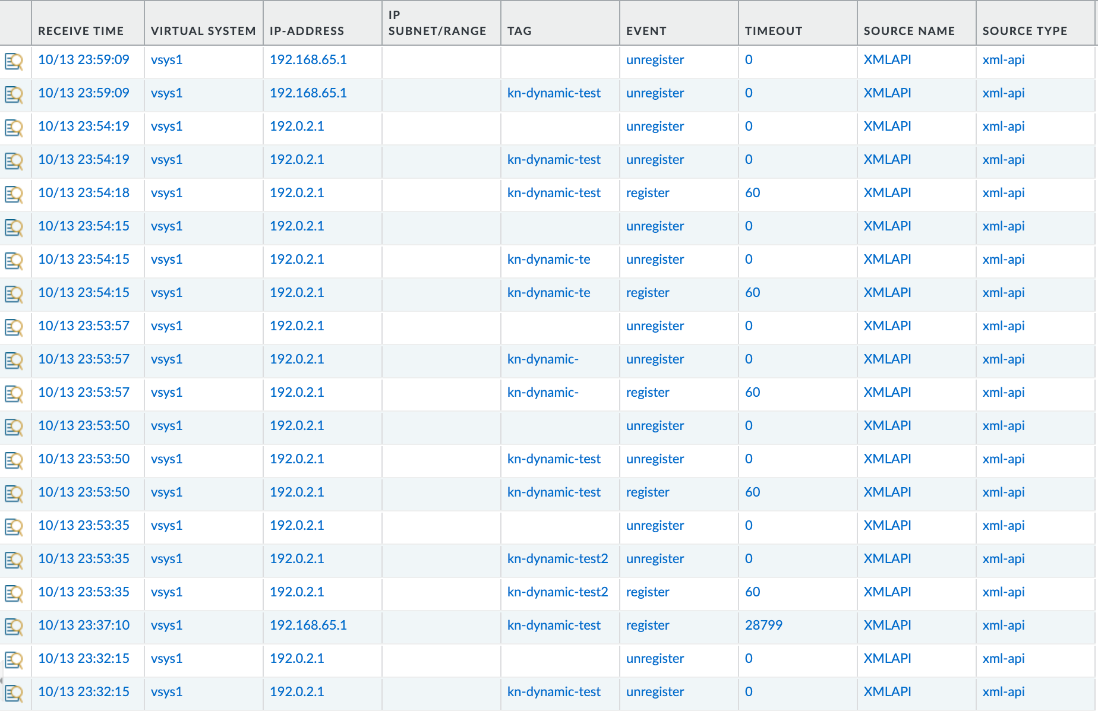The height and width of the screenshot is (714, 1098).
Task: Click timeout 60 in the 23:54:18 row
Action: pos(752,192)
